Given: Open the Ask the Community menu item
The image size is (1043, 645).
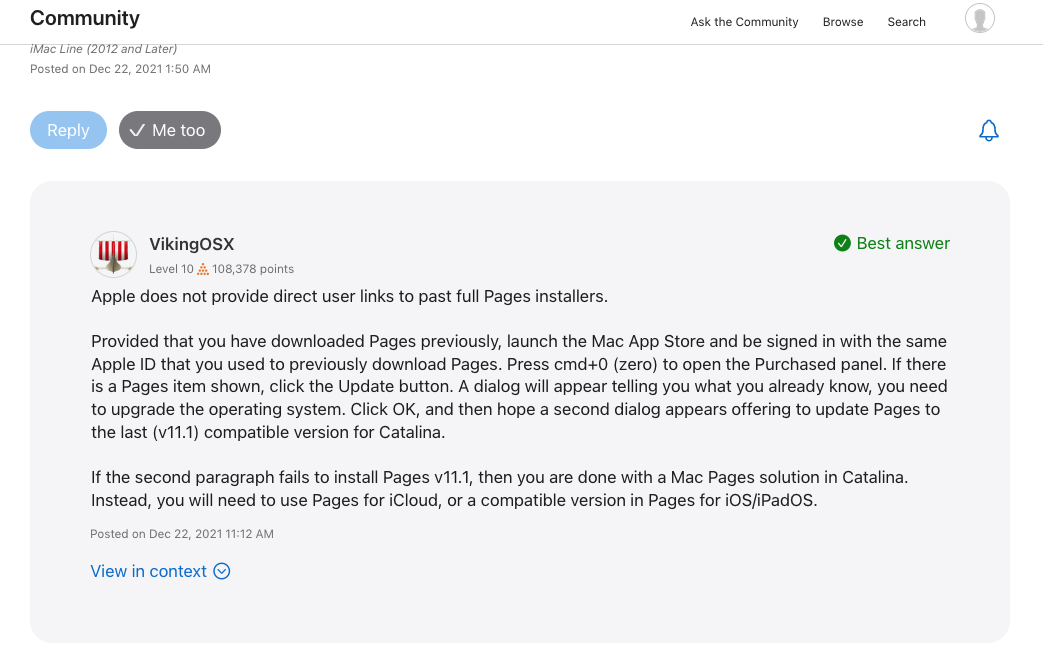Looking at the screenshot, I should click(x=744, y=22).
